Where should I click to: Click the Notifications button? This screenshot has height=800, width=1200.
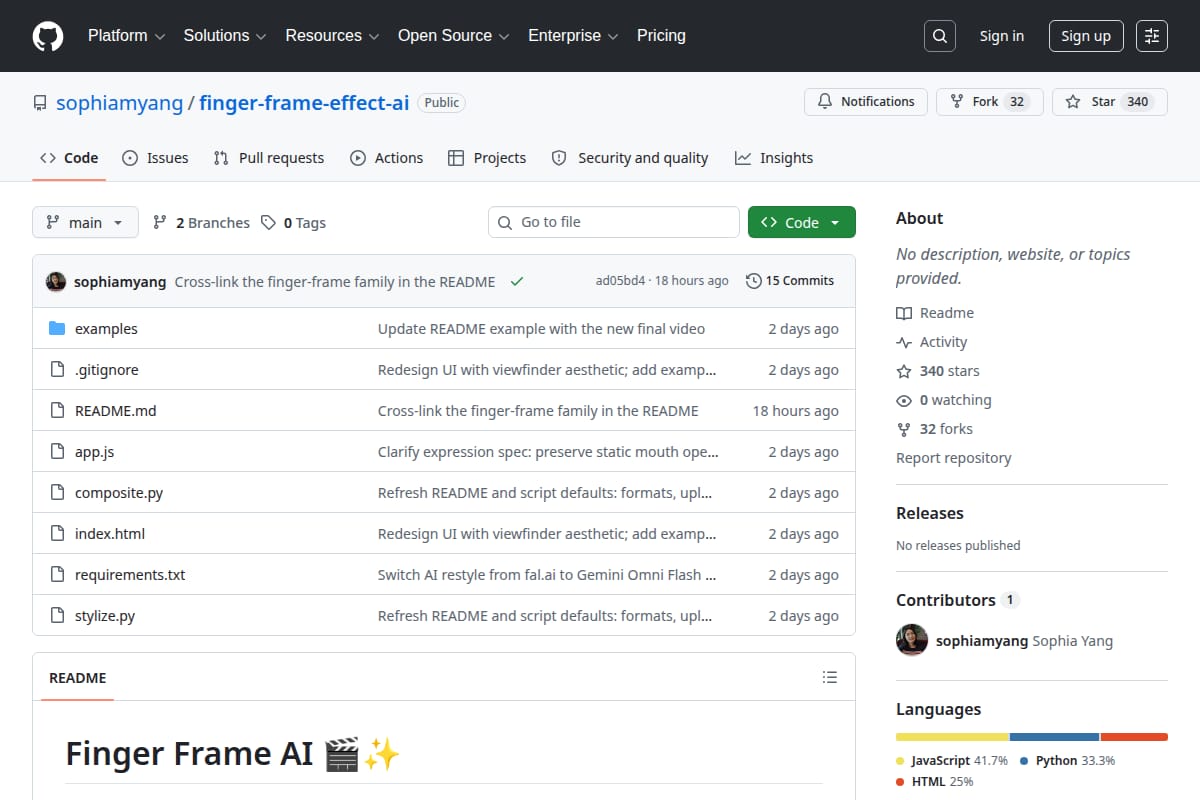pos(866,102)
